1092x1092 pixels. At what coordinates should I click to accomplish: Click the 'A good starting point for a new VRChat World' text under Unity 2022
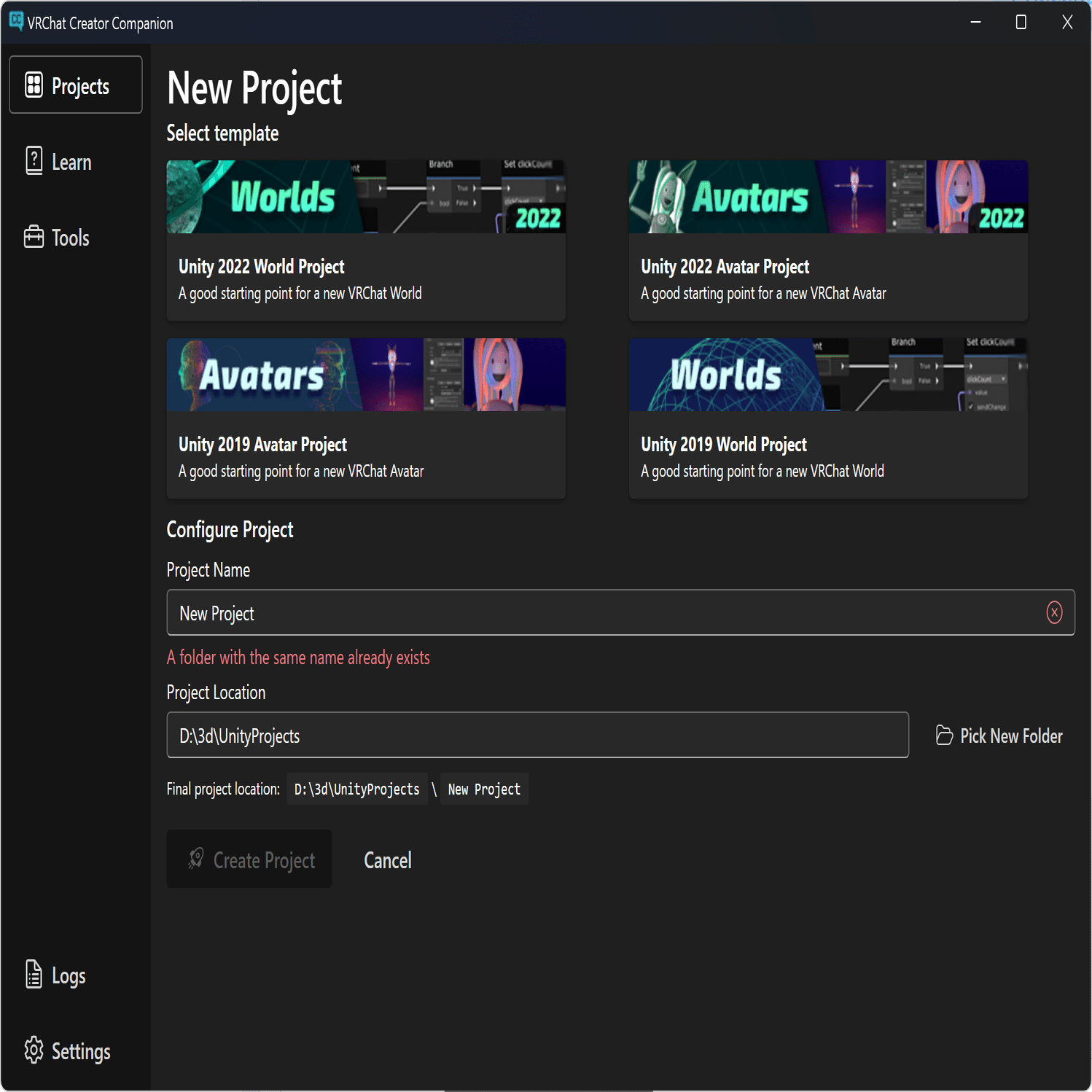click(x=300, y=293)
